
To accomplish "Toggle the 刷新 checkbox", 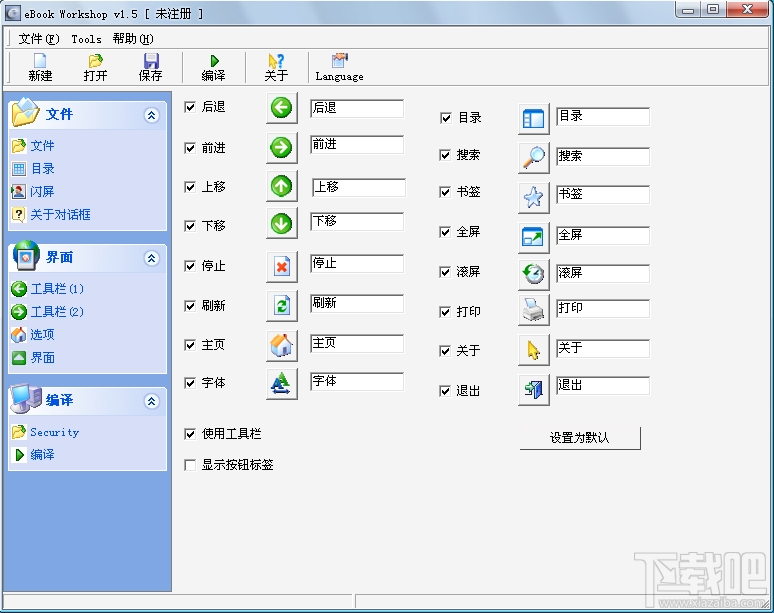I will (x=190, y=306).
